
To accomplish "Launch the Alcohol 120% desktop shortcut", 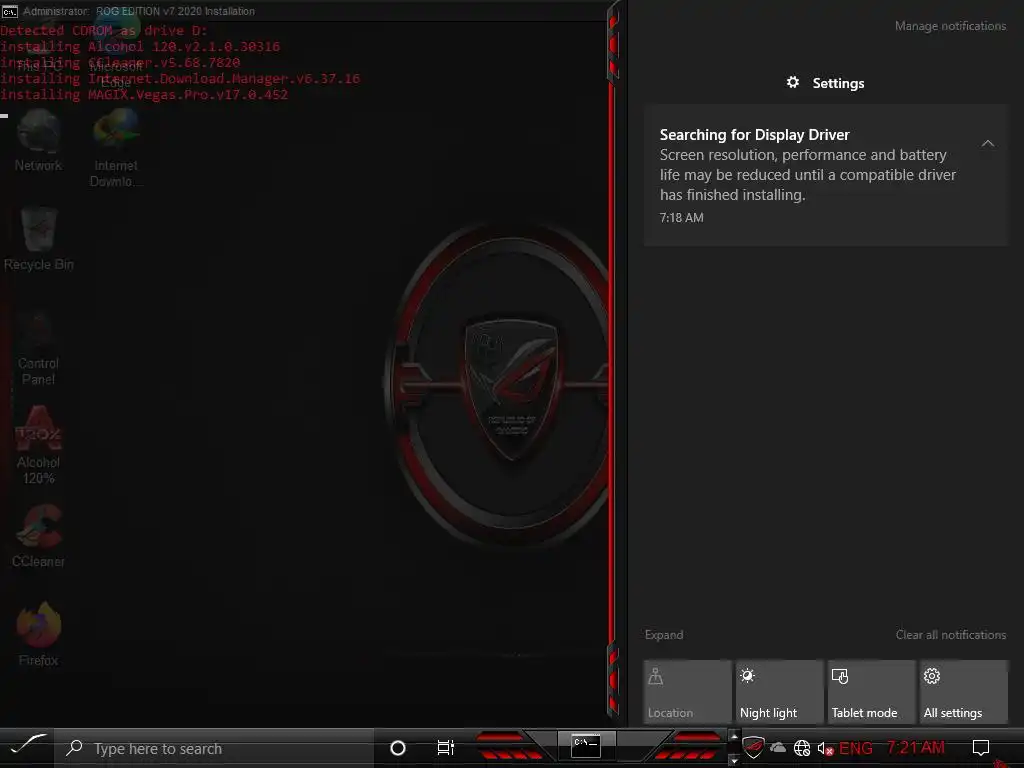I will pos(38,445).
